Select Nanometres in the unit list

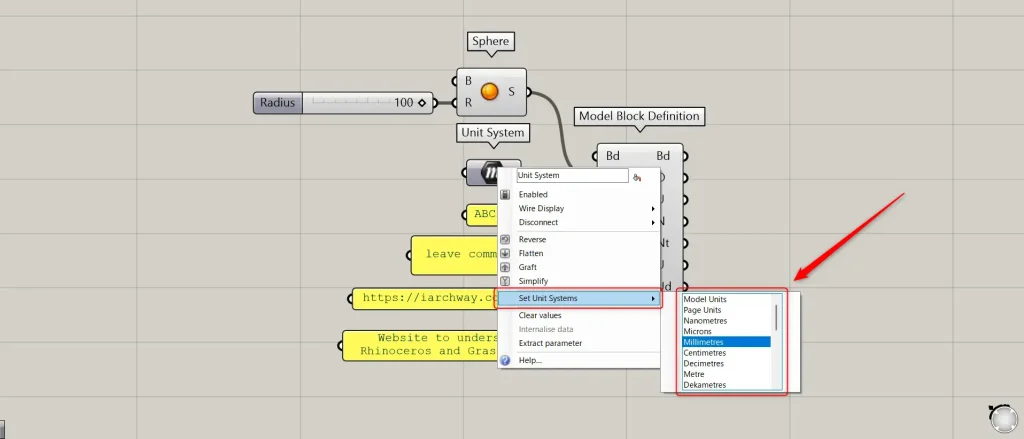pos(726,321)
